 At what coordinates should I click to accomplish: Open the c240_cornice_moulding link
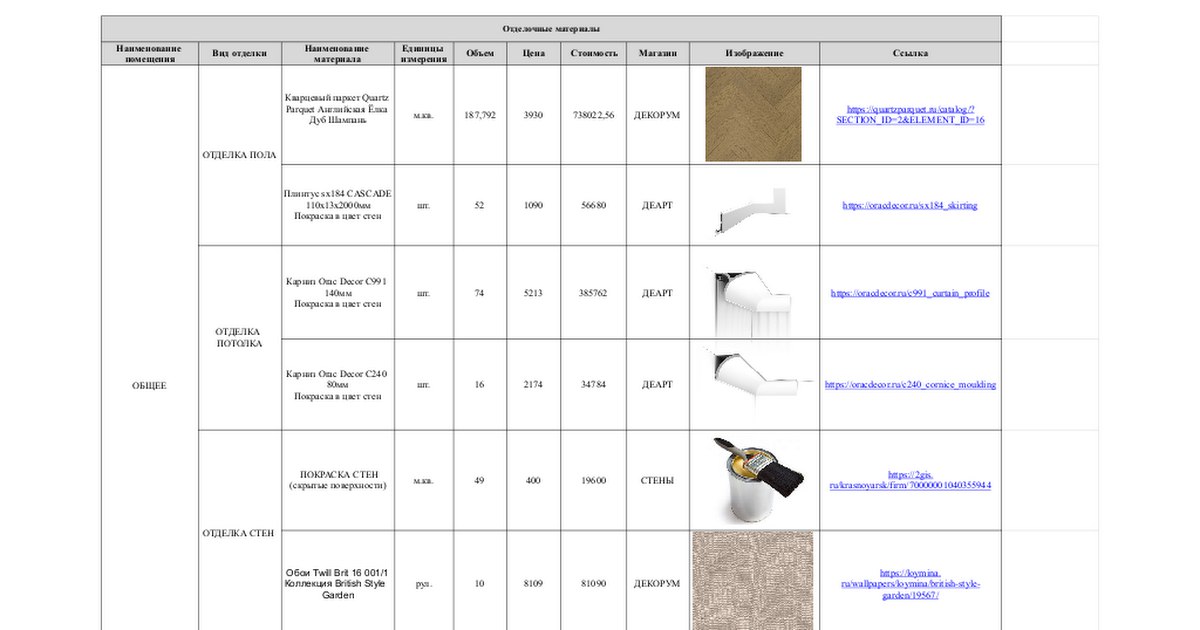point(910,384)
